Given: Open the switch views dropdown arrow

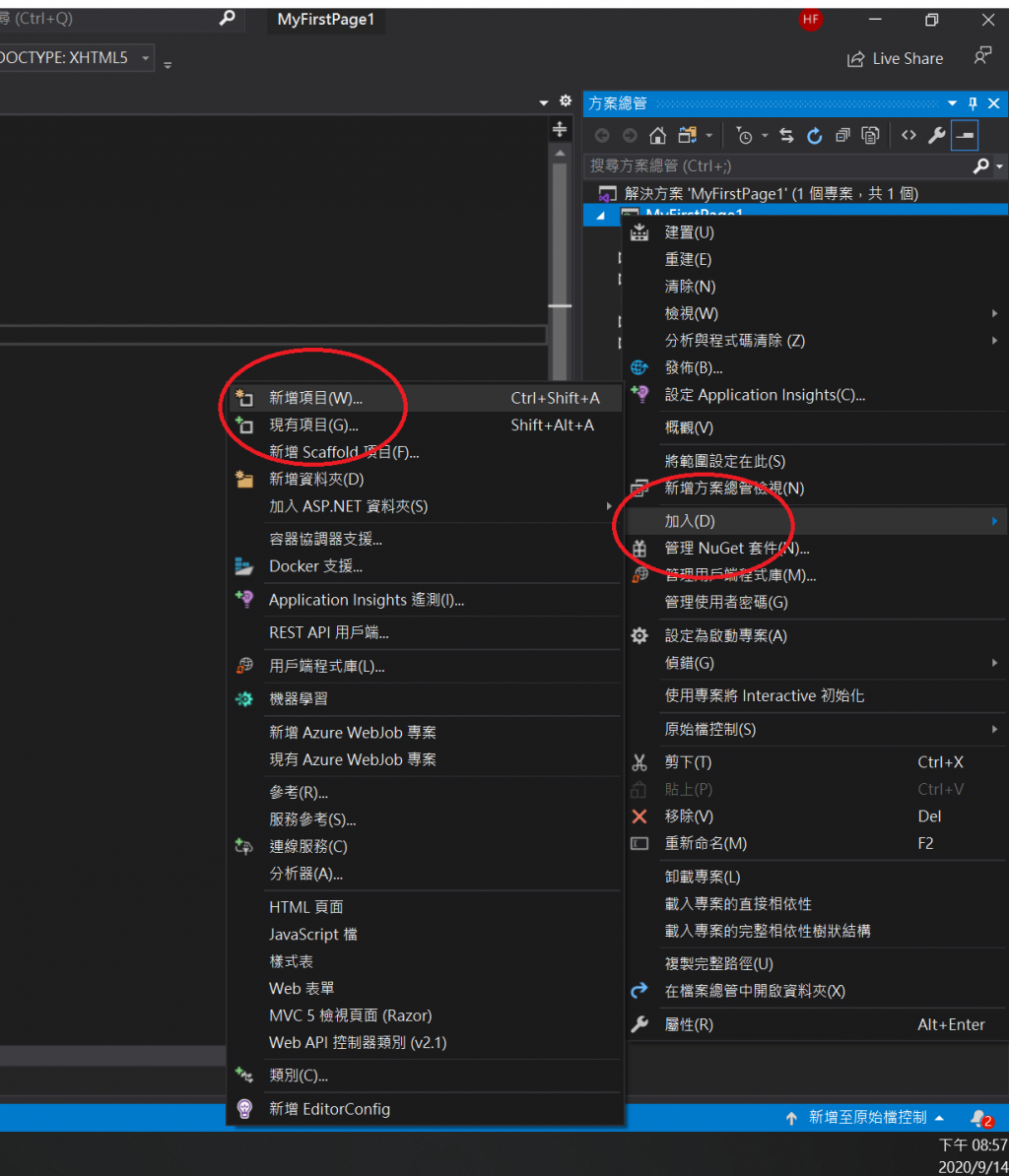Looking at the screenshot, I should [x=708, y=136].
